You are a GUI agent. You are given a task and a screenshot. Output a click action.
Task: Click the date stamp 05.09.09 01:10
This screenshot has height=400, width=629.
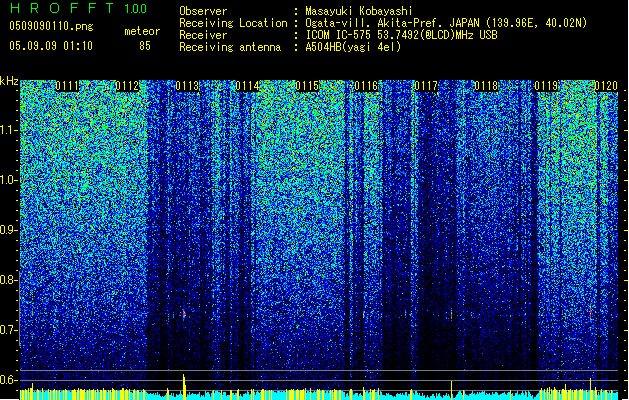[51, 46]
